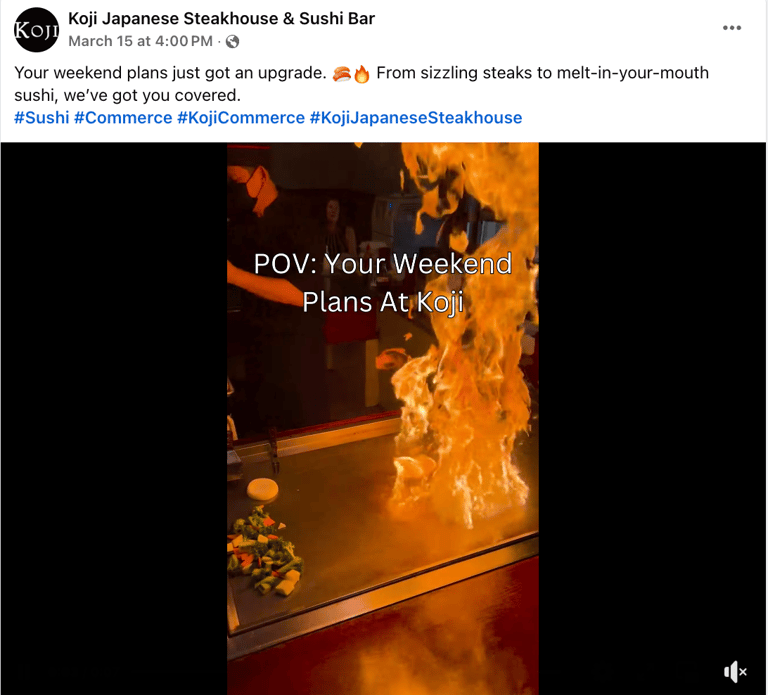Viewport: 768px width, 695px height.
Task: Open the Koji round profile logo
Action: pyautogui.click(x=37, y=30)
